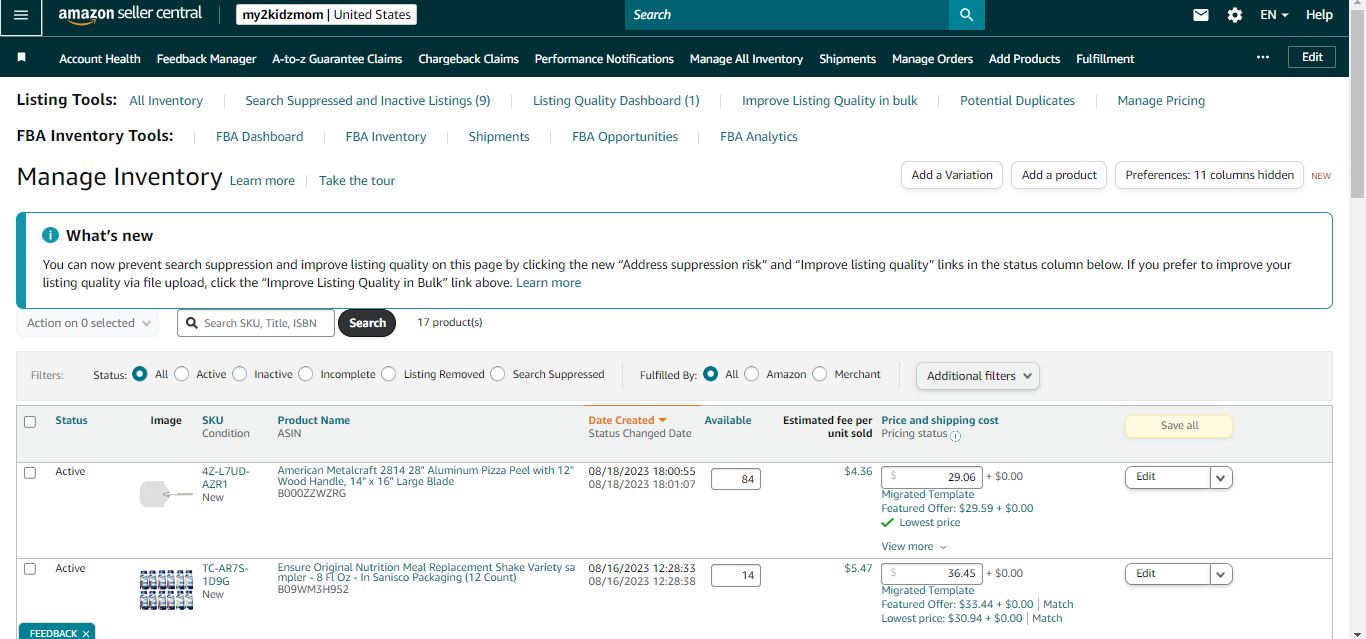Open Edit dropdown arrow for Pizza Peel row
The image size is (1366, 639).
coord(1221,478)
